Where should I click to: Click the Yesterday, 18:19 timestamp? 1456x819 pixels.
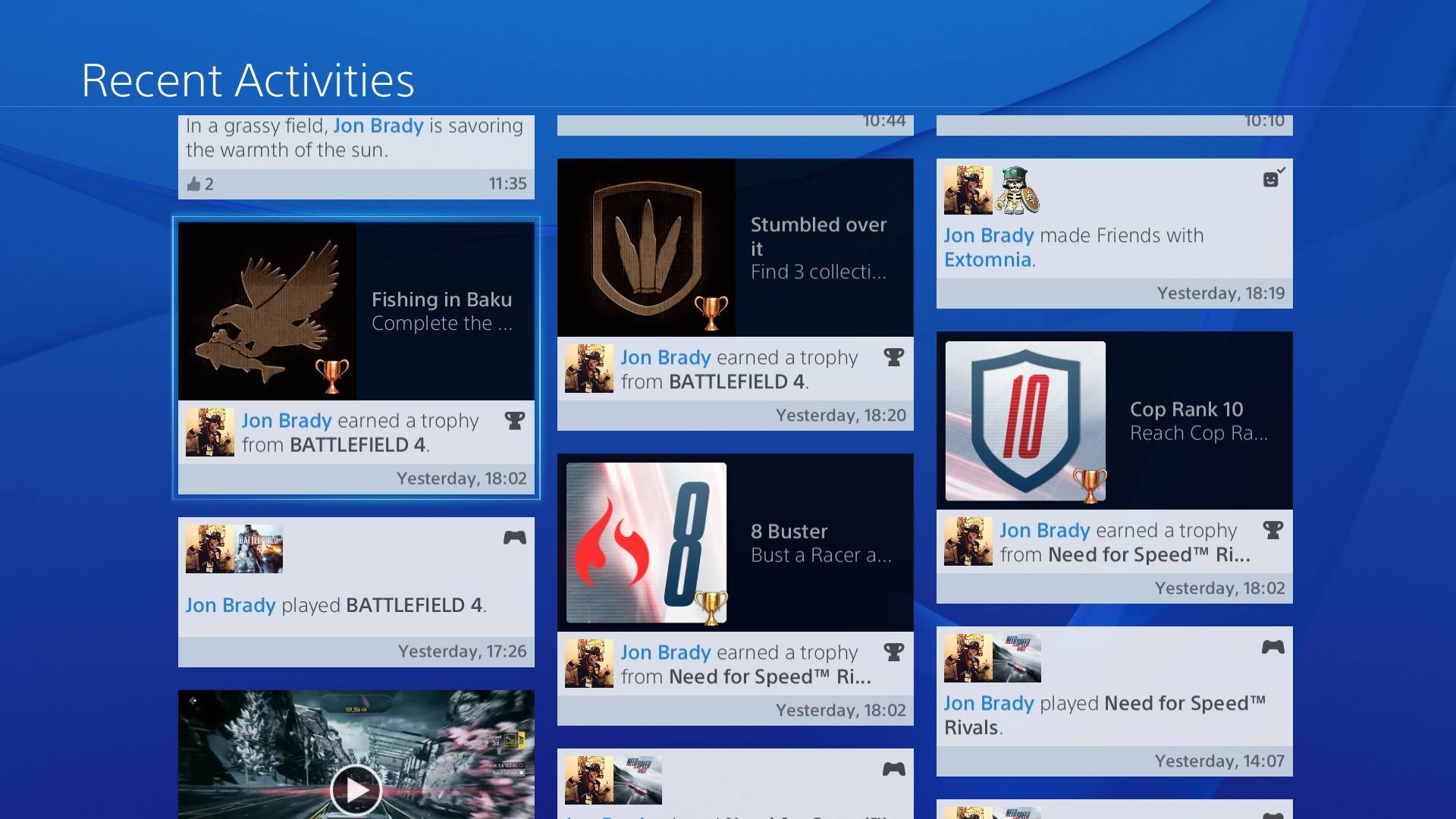pyautogui.click(x=1221, y=293)
